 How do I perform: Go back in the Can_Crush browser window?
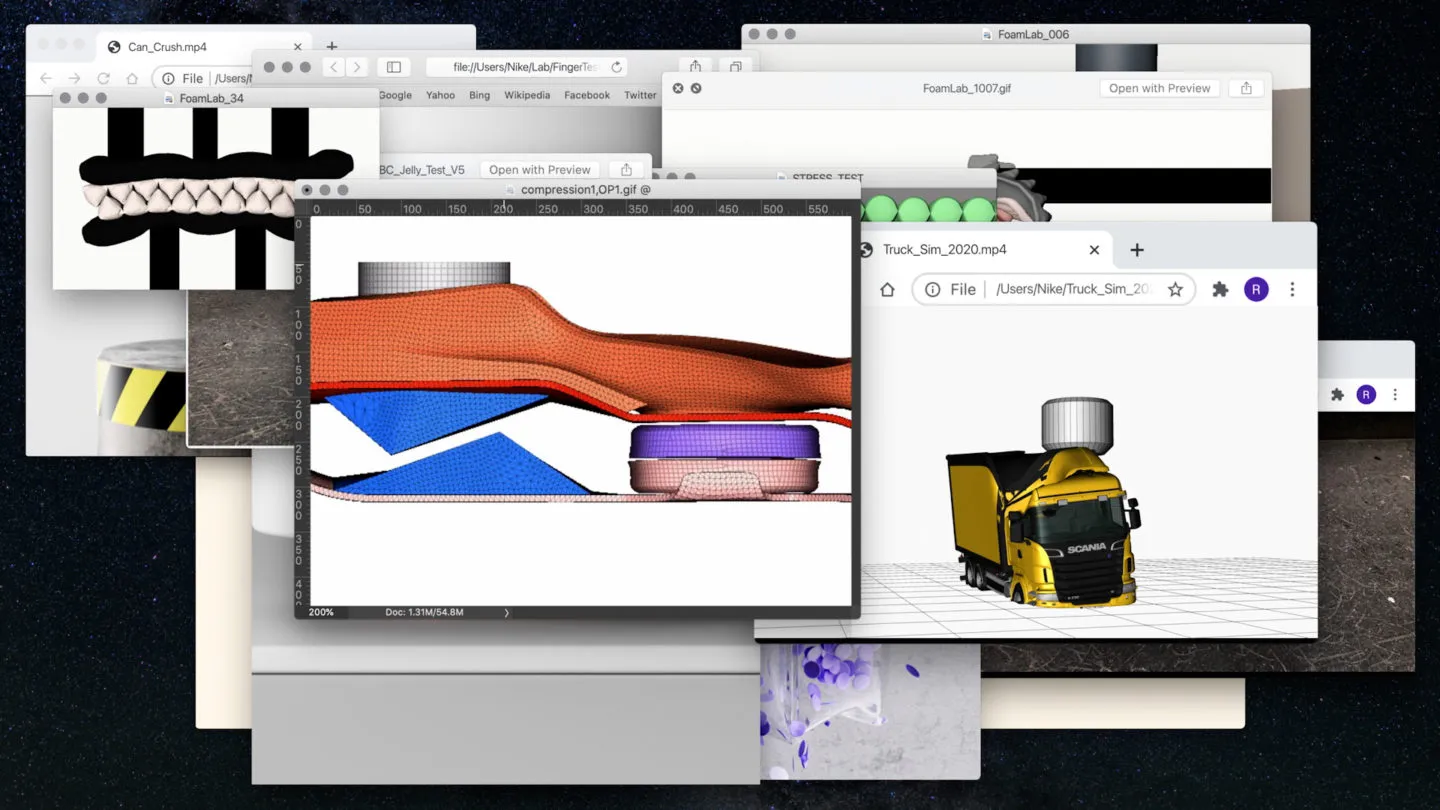click(45, 78)
